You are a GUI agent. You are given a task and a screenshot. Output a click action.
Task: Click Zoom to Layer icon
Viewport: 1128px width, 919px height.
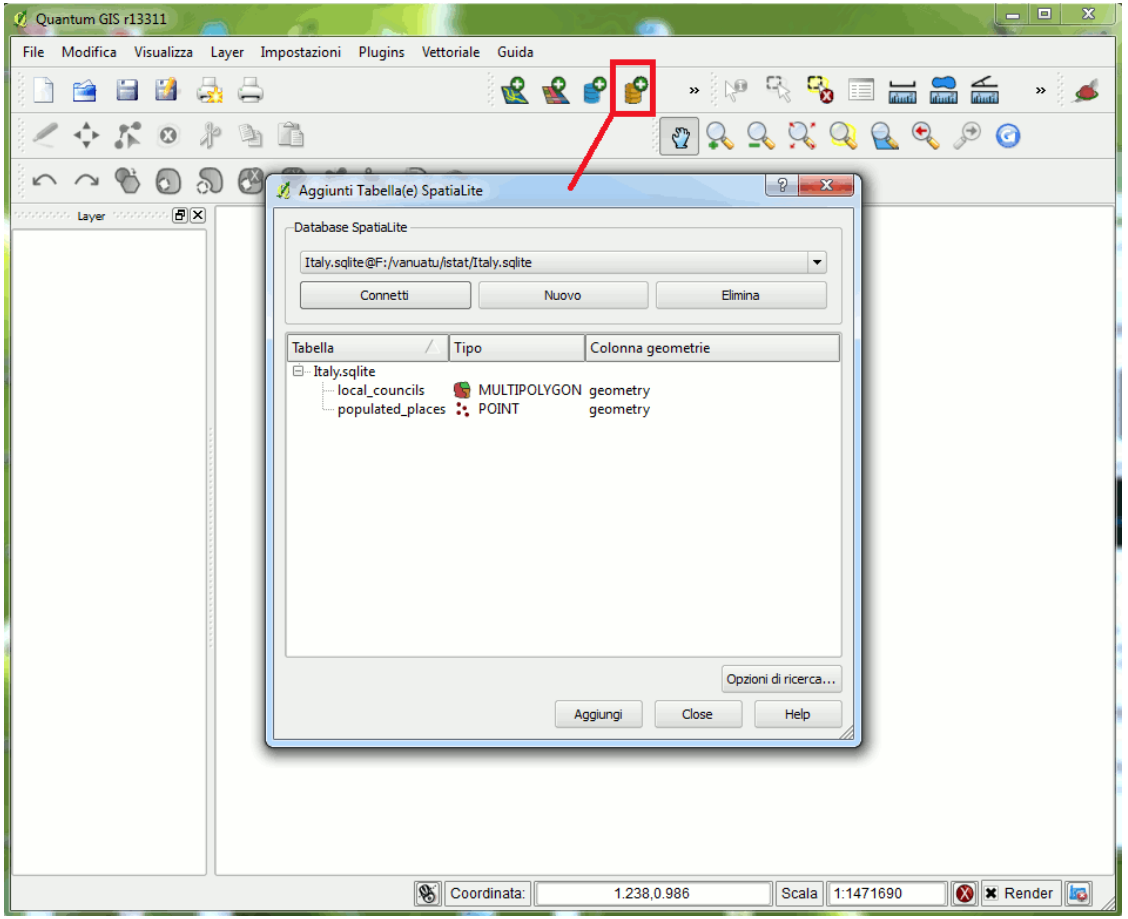pos(884,136)
